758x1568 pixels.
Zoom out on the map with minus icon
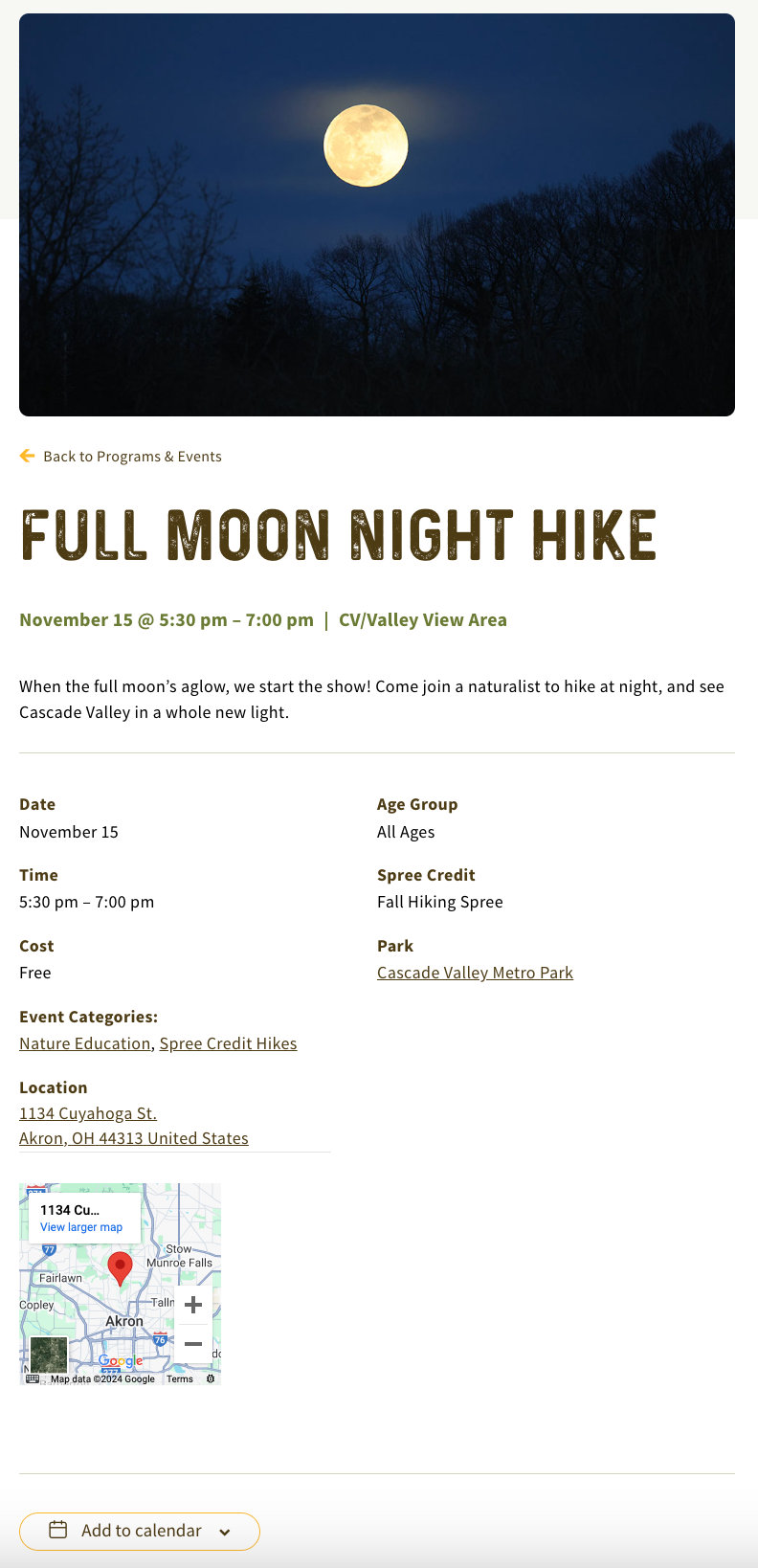(193, 1344)
